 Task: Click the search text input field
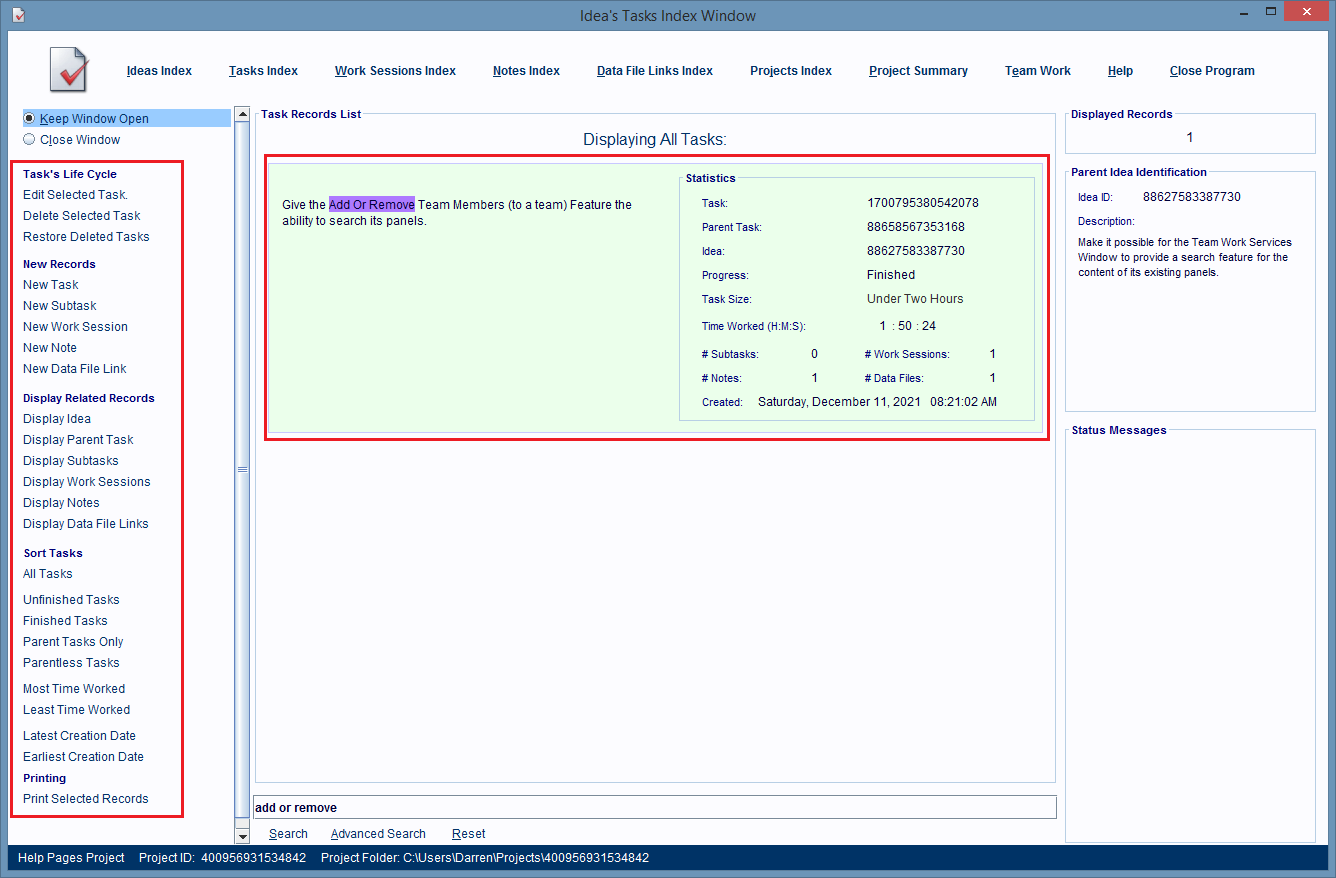click(655, 807)
